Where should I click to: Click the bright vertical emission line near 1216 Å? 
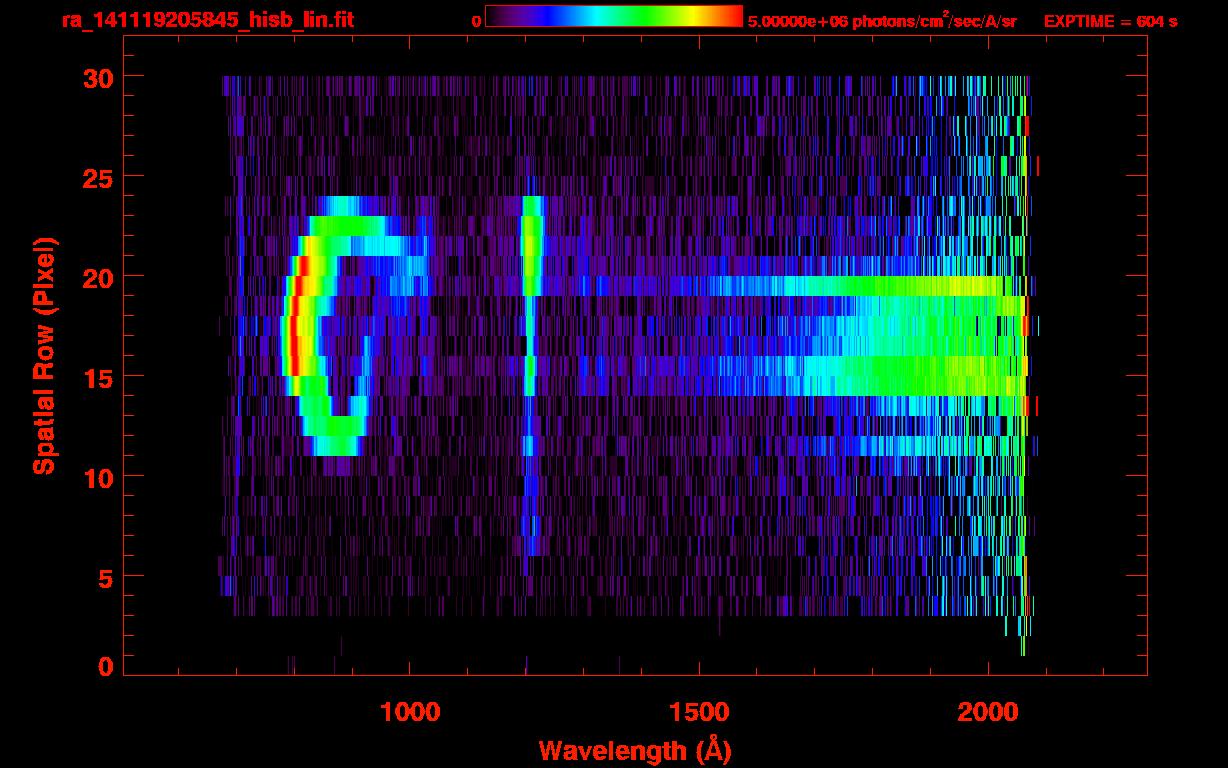[x=531, y=375]
